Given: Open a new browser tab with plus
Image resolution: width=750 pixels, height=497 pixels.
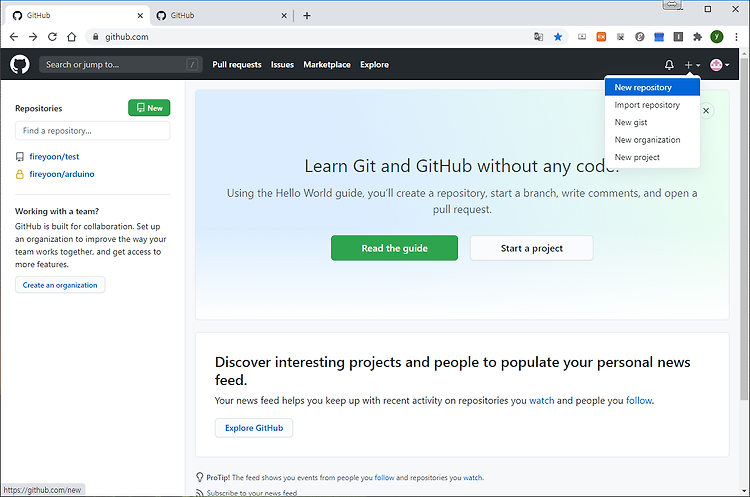Looking at the screenshot, I should [307, 16].
